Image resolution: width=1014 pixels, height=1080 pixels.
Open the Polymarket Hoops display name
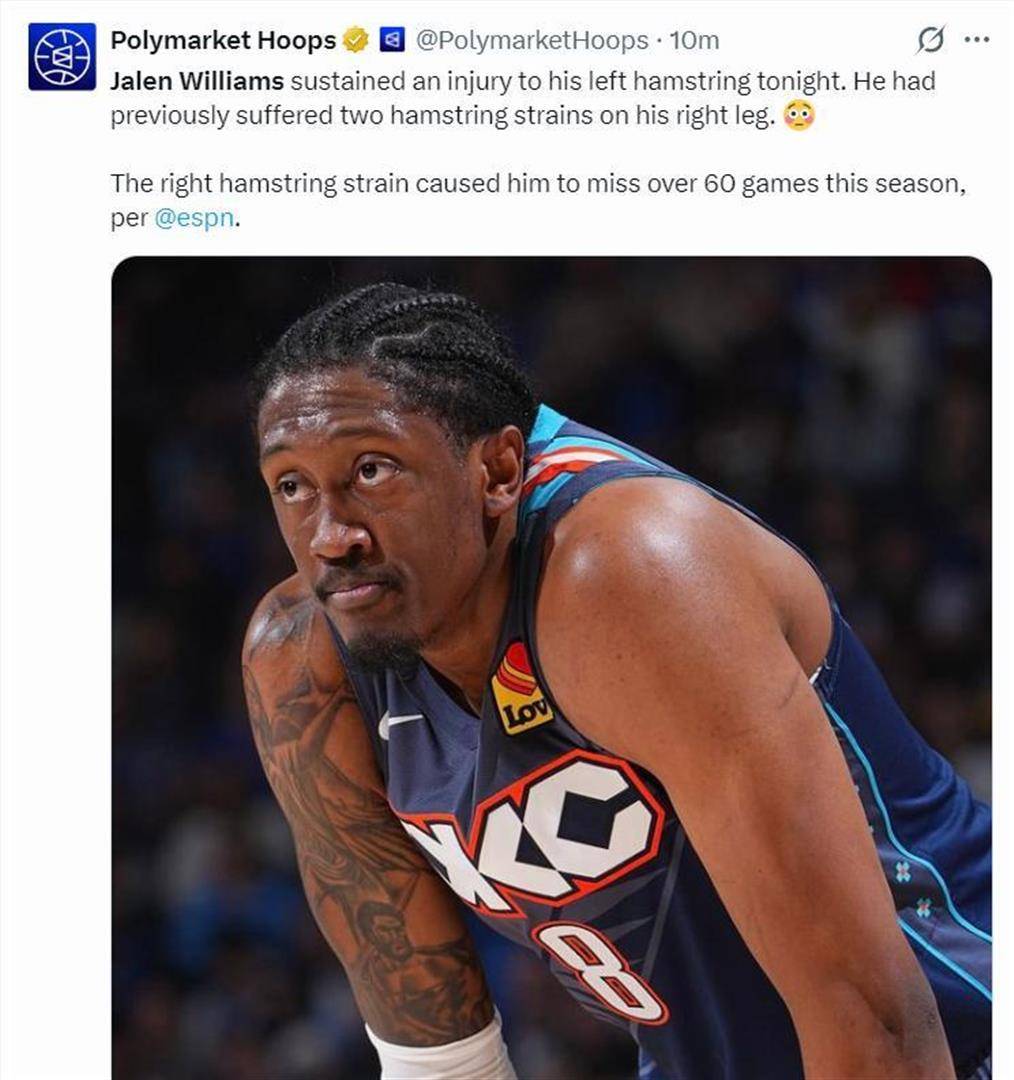point(223,41)
